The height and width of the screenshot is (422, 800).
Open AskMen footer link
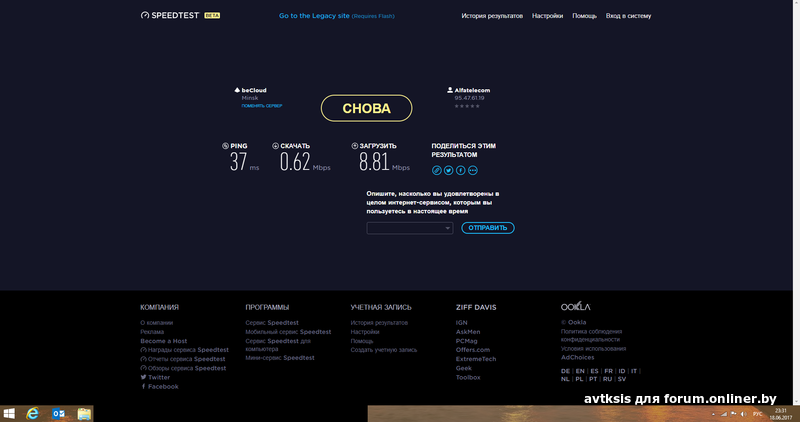coord(468,332)
